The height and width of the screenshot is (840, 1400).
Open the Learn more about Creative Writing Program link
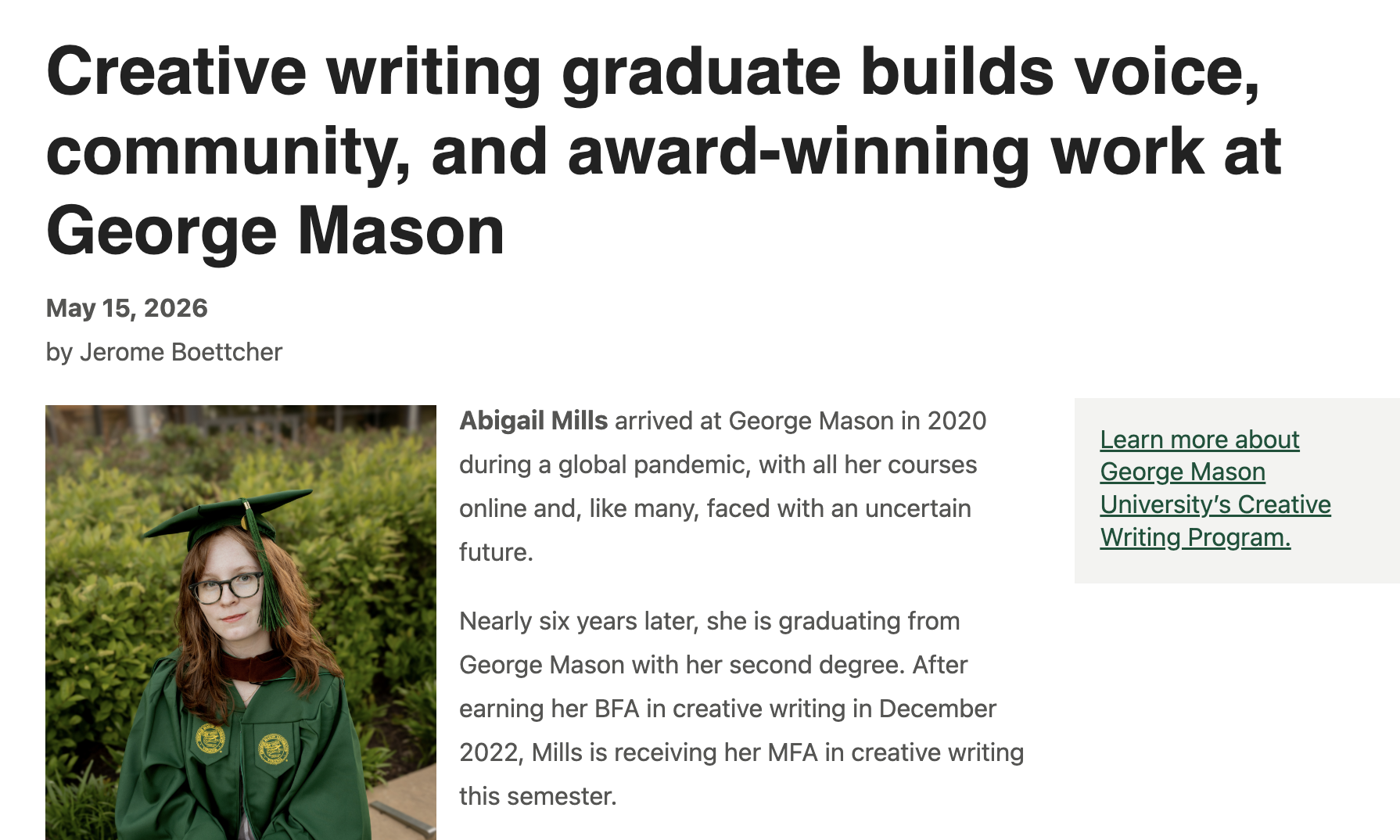pyautogui.click(x=1215, y=489)
